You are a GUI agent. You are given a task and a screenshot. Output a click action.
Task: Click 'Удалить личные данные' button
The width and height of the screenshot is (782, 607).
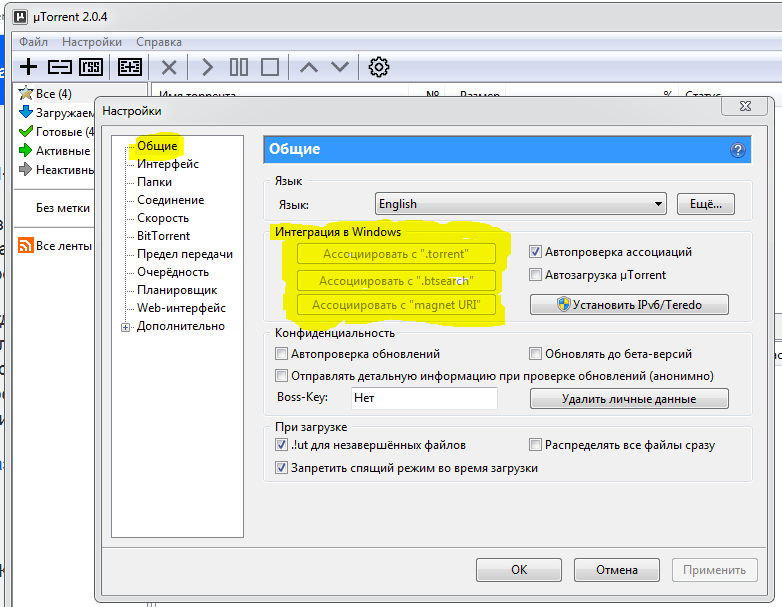point(629,399)
